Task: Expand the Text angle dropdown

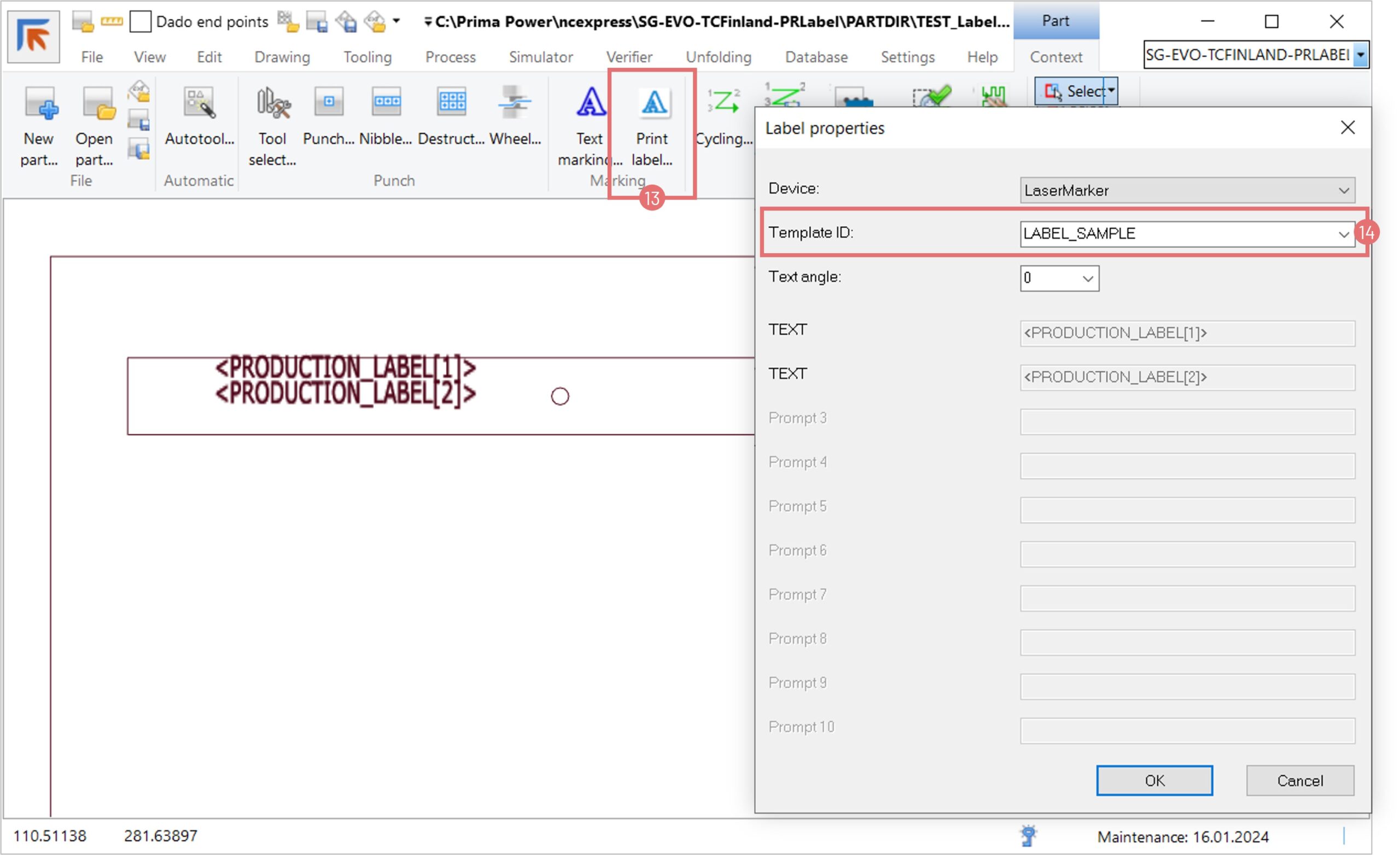Action: click(1087, 278)
